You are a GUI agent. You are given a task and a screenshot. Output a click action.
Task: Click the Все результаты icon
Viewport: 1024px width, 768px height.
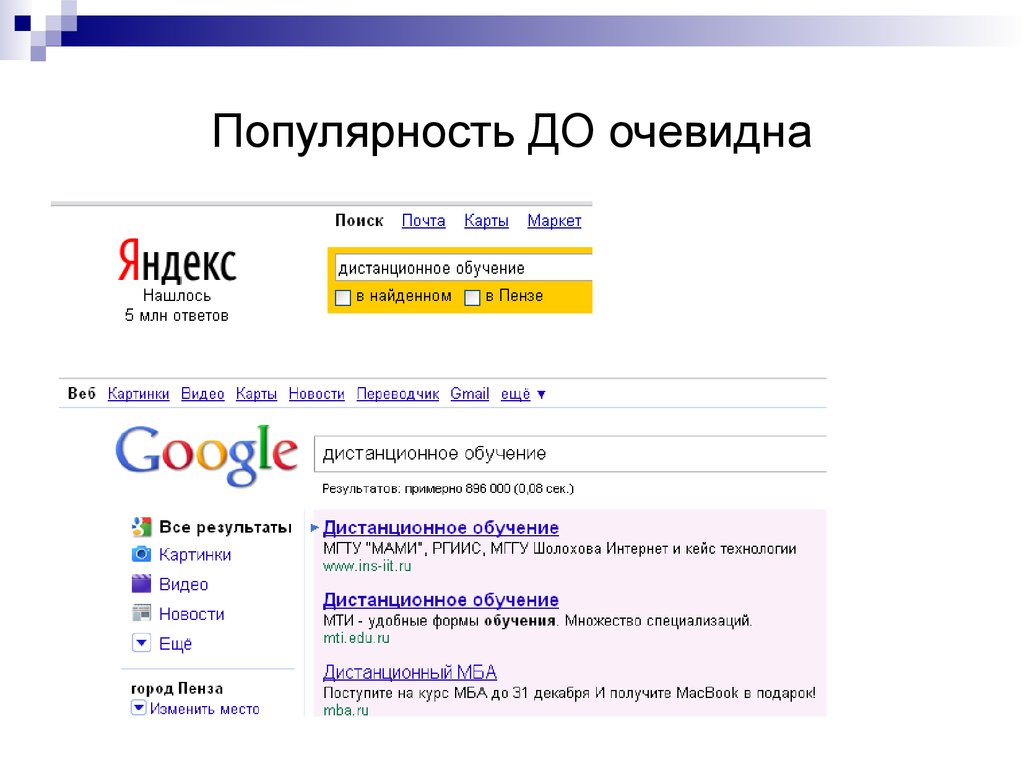(x=139, y=526)
